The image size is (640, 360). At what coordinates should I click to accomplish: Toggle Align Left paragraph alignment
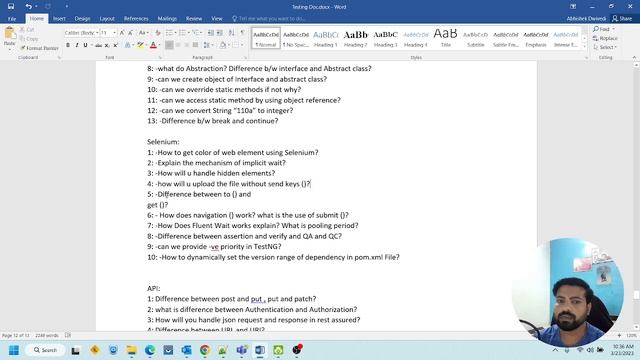(169, 45)
